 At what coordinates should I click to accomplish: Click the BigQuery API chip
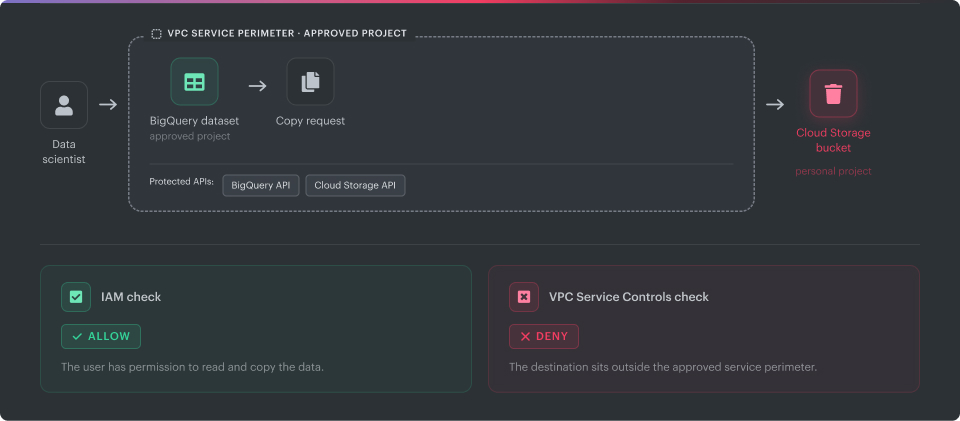261,185
